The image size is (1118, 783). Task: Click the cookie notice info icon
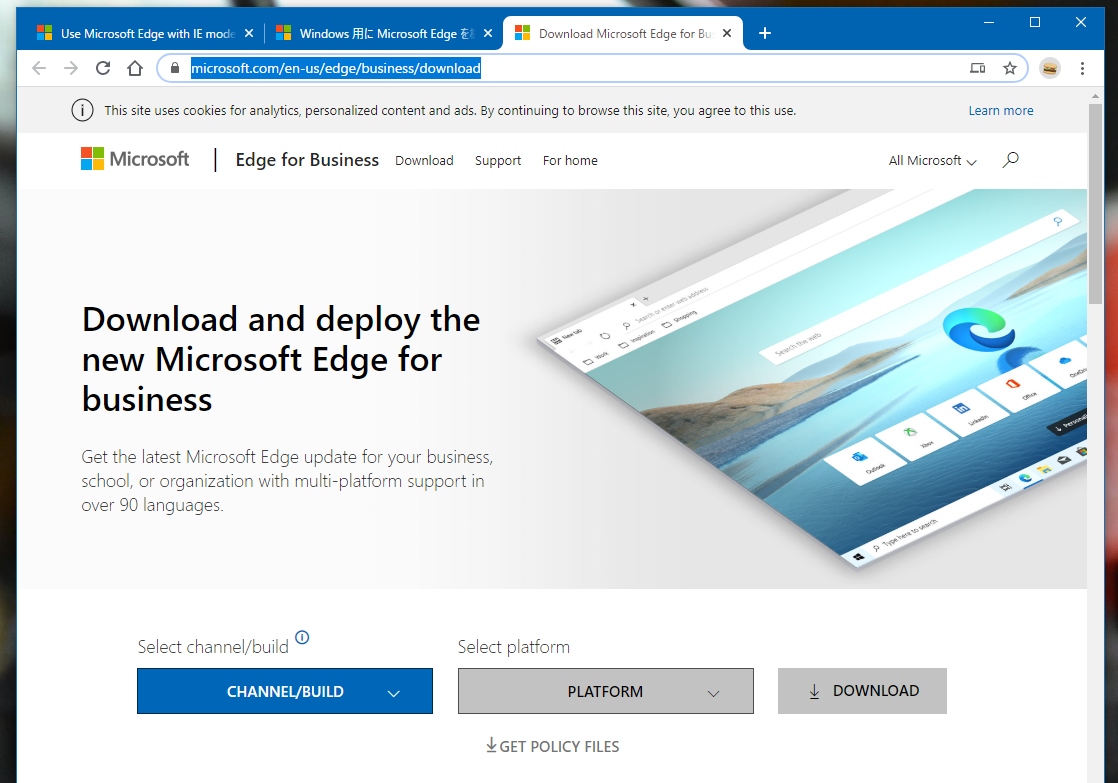[82, 111]
